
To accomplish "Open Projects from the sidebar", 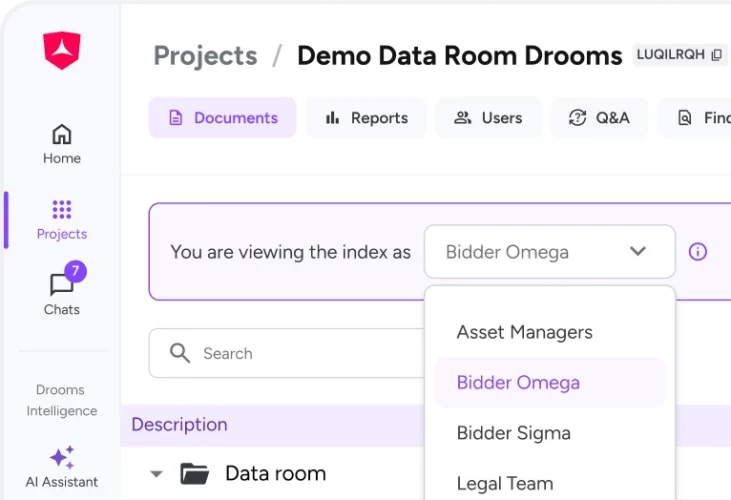I will tap(62, 219).
